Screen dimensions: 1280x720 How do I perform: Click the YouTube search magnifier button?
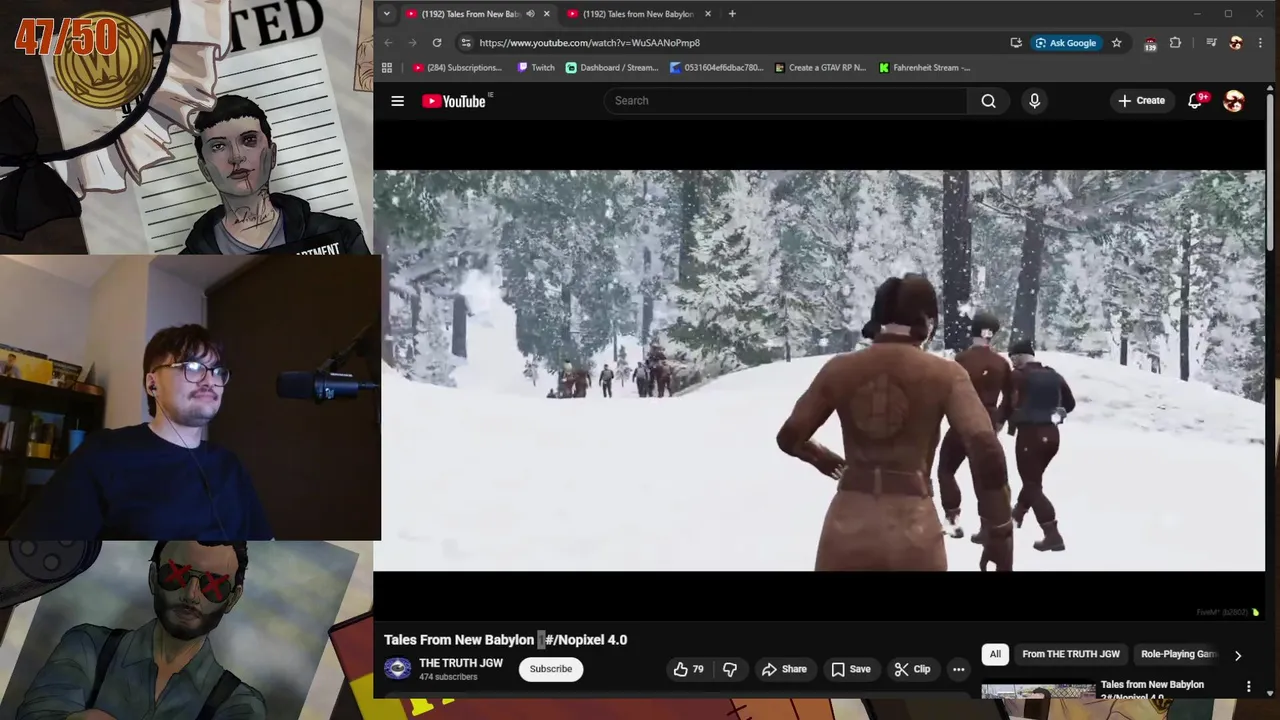coord(988,101)
